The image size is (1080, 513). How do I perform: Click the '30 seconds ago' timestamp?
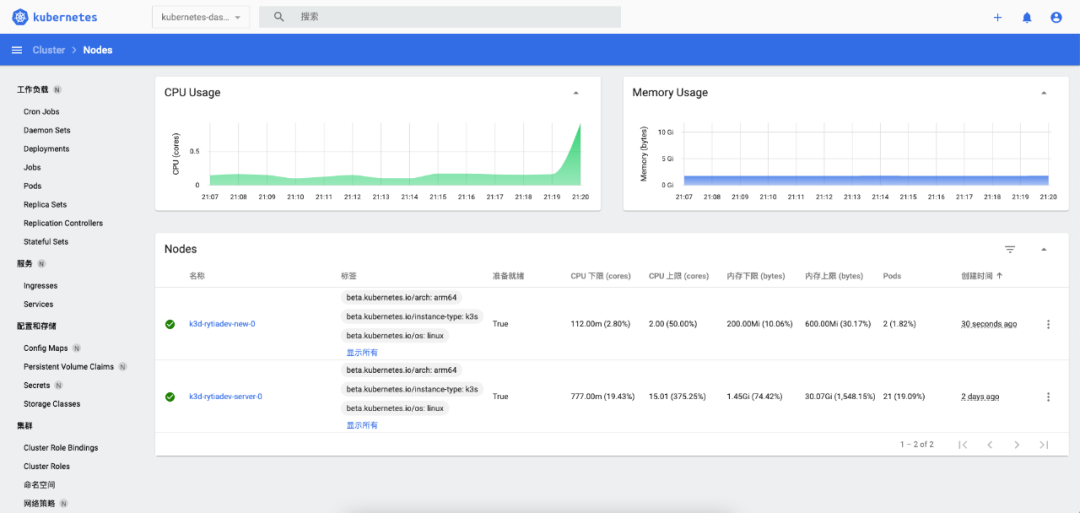pos(989,324)
